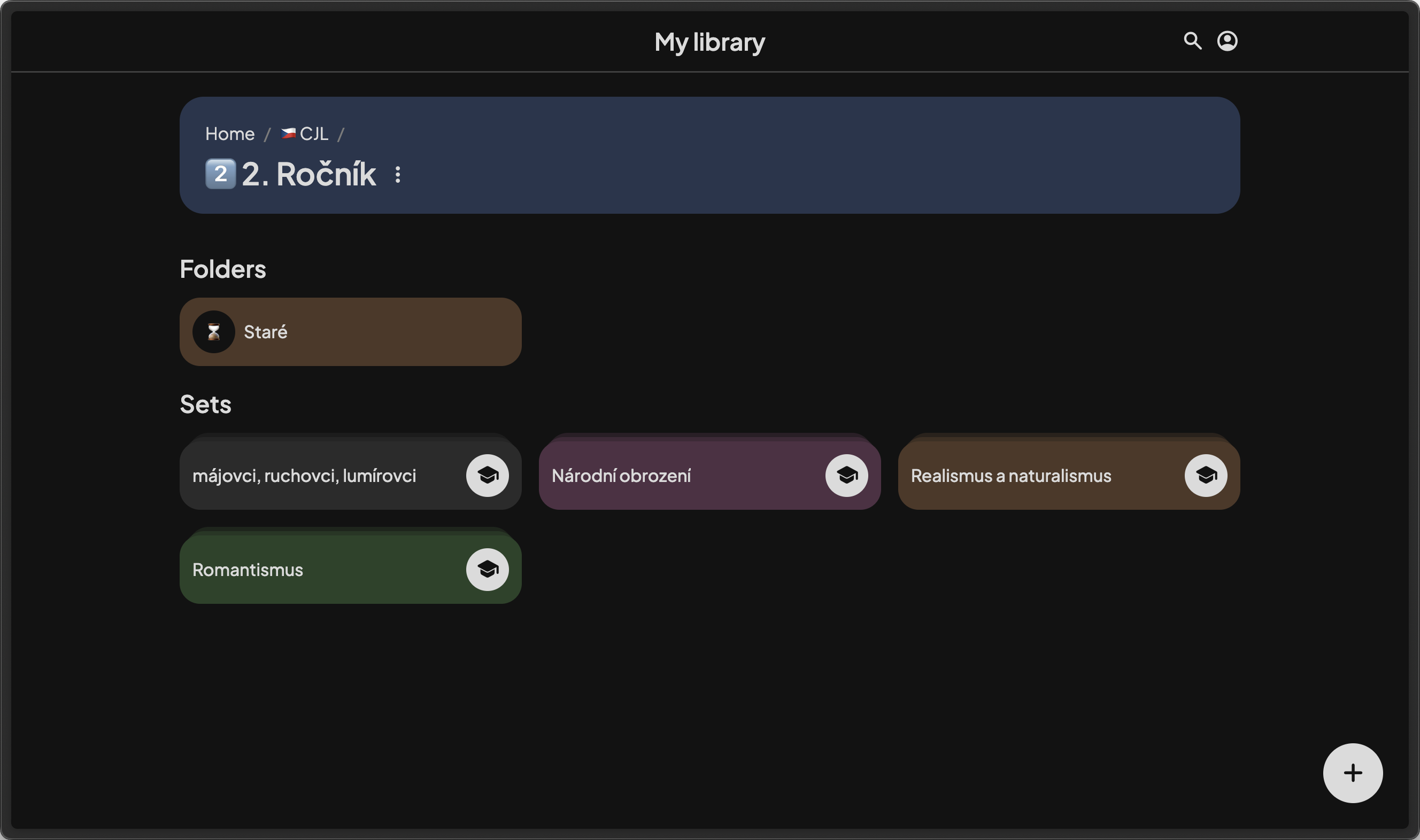Open the májovci, ruchovci, lumírovci set
Viewport: 1420px width, 840px height.
tap(351, 476)
